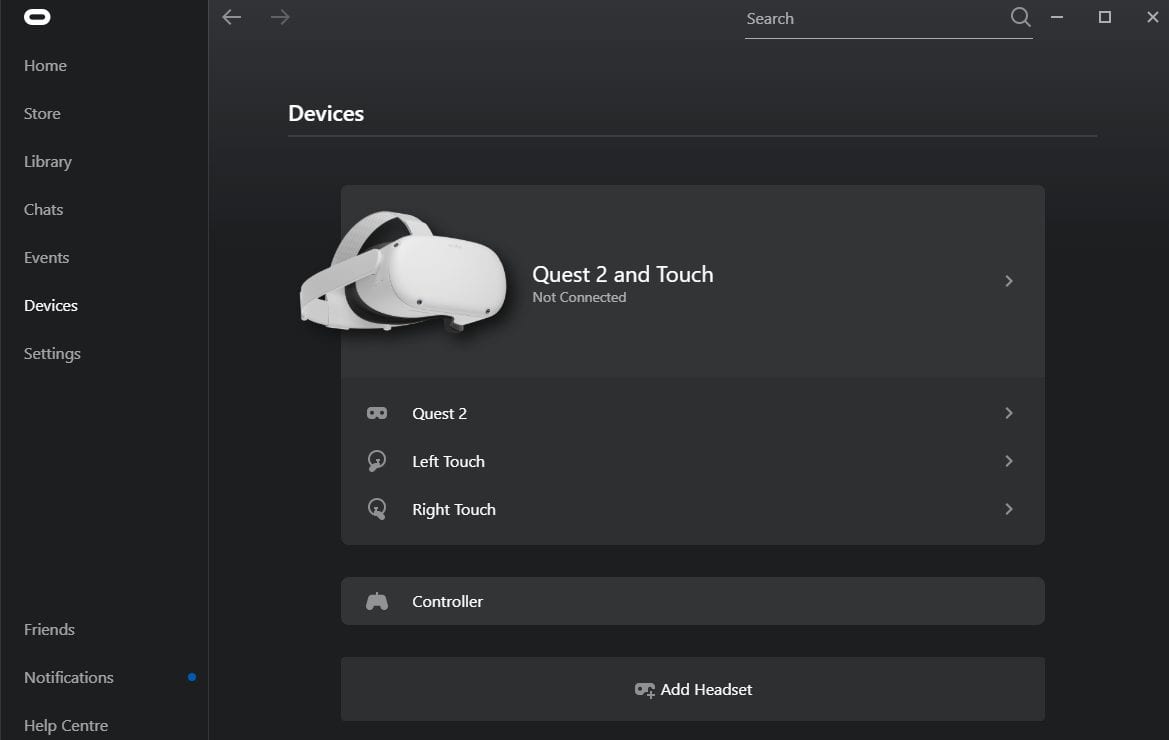
Task: Open the Notifications panel
Action: point(68,677)
